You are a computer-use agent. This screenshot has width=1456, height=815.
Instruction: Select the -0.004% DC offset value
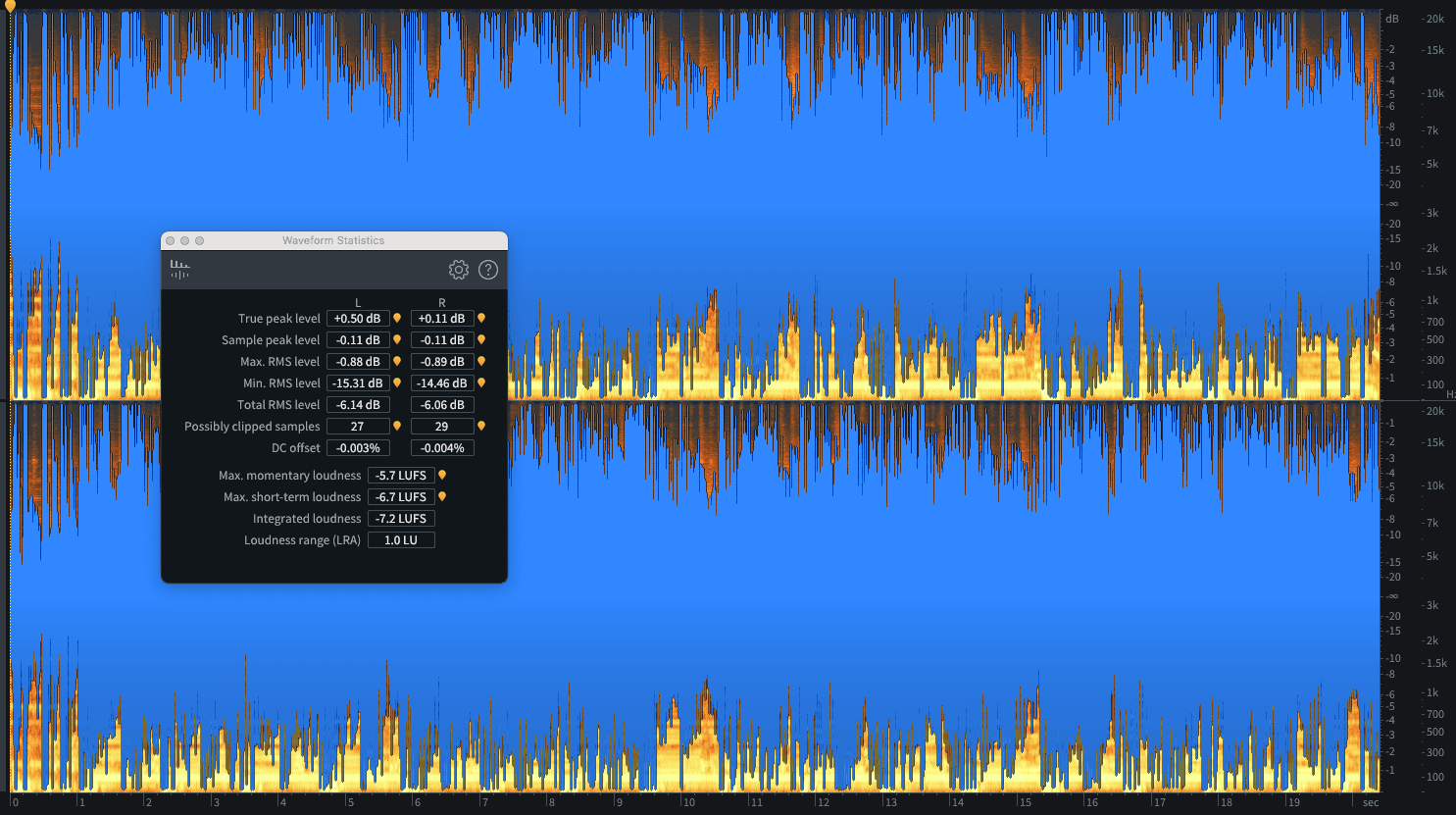442,448
